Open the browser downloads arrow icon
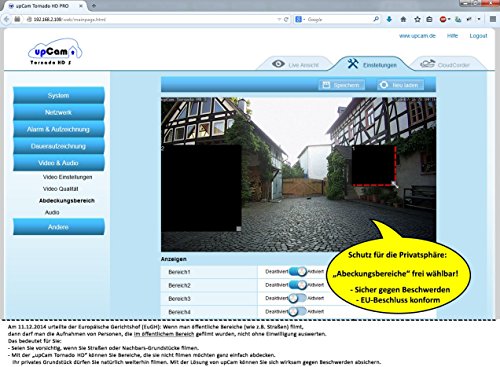This screenshot has width=500, height=367. pos(389,19)
